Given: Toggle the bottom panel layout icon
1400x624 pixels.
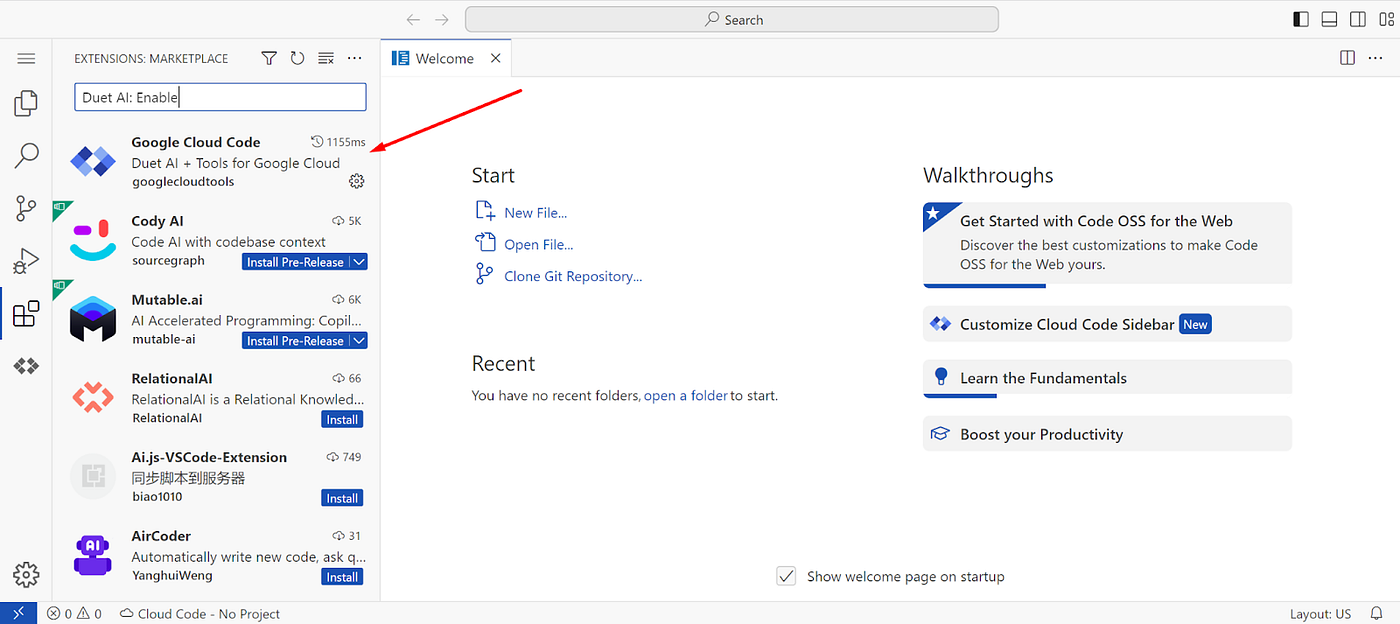Looking at the screenshot, I should point(1329,19).
